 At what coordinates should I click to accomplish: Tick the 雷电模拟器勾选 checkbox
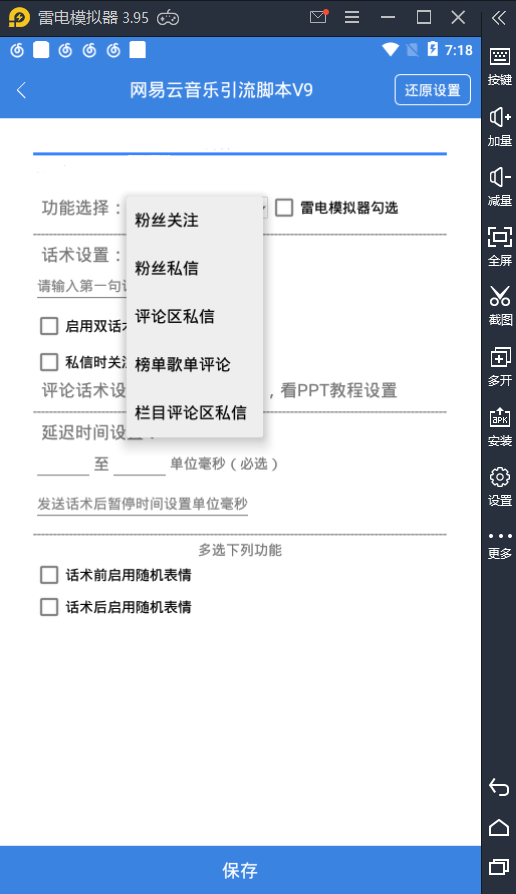point(284,208)
